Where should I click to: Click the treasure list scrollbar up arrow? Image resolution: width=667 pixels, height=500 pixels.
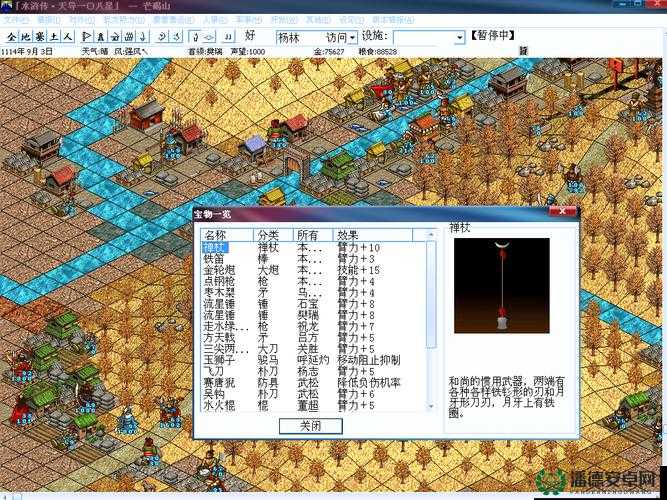(x=430, y=234)
